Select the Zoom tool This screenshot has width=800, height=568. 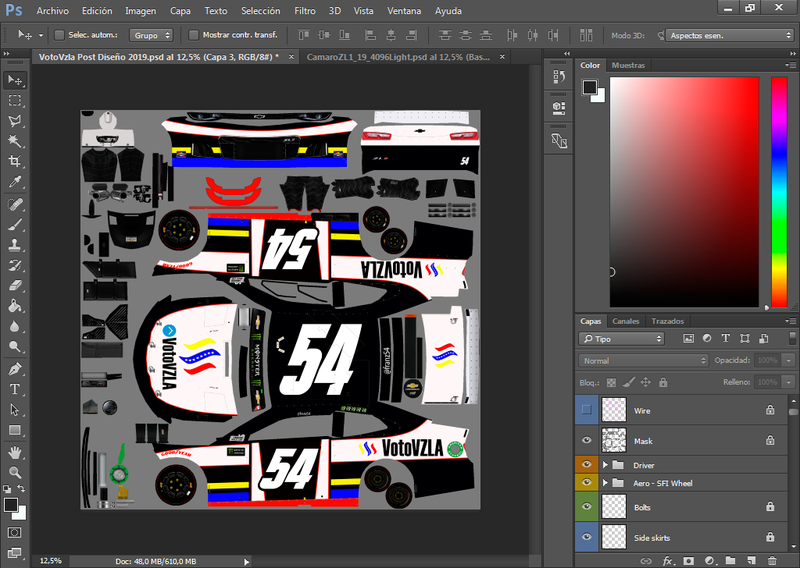click(15, 473)
